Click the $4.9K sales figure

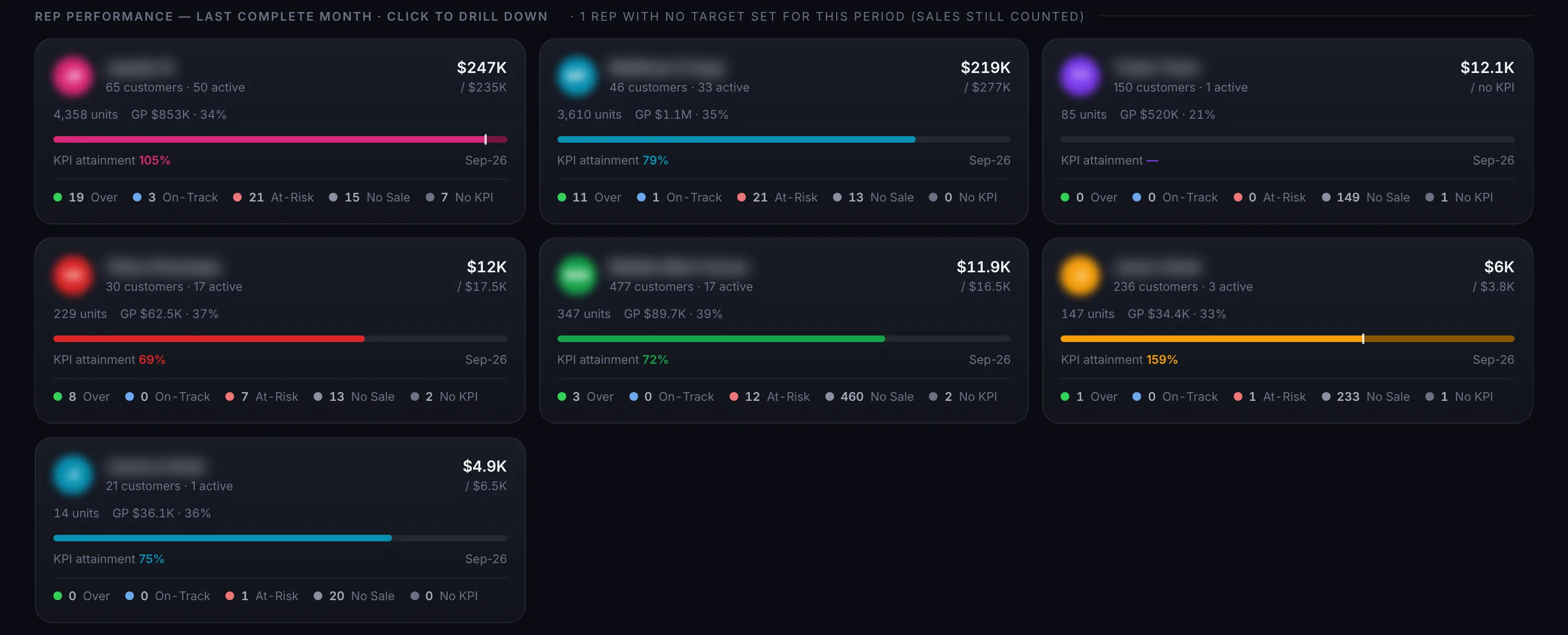[485, 466]
